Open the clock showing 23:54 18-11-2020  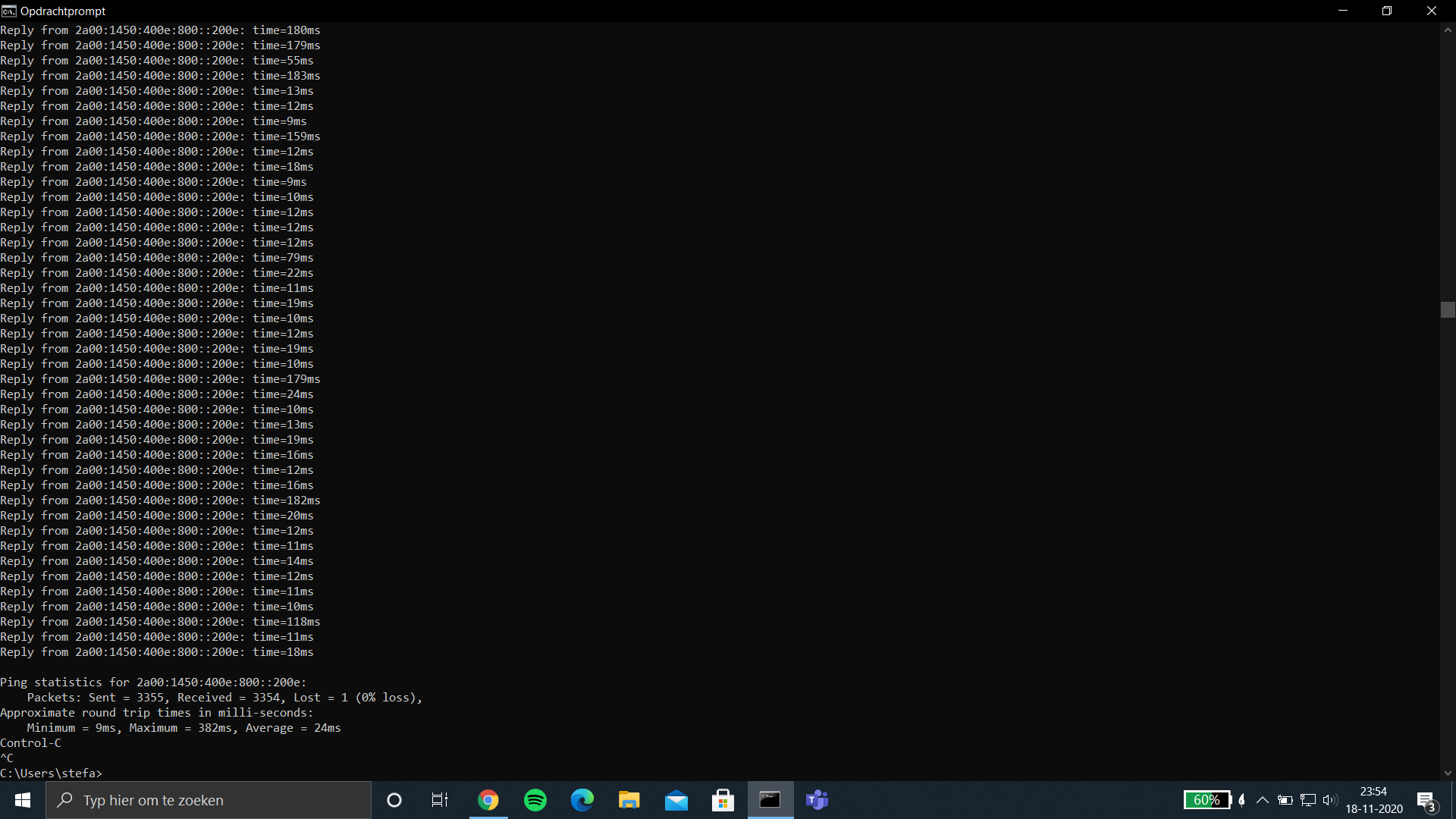(1374, 800)
